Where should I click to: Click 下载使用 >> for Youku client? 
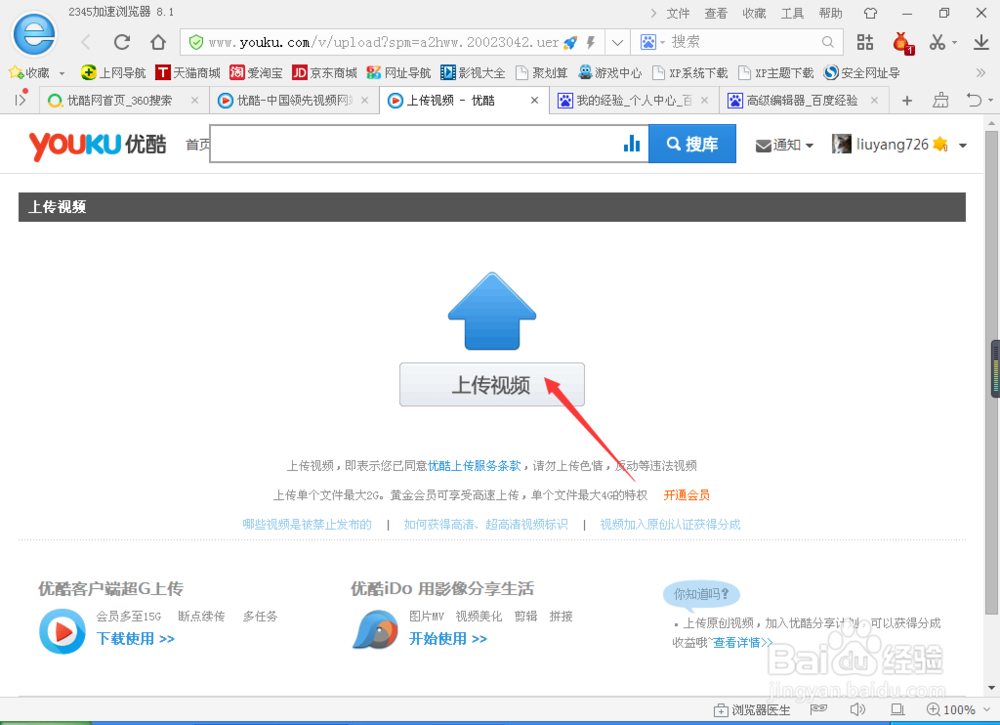click(x=135, y=639)
